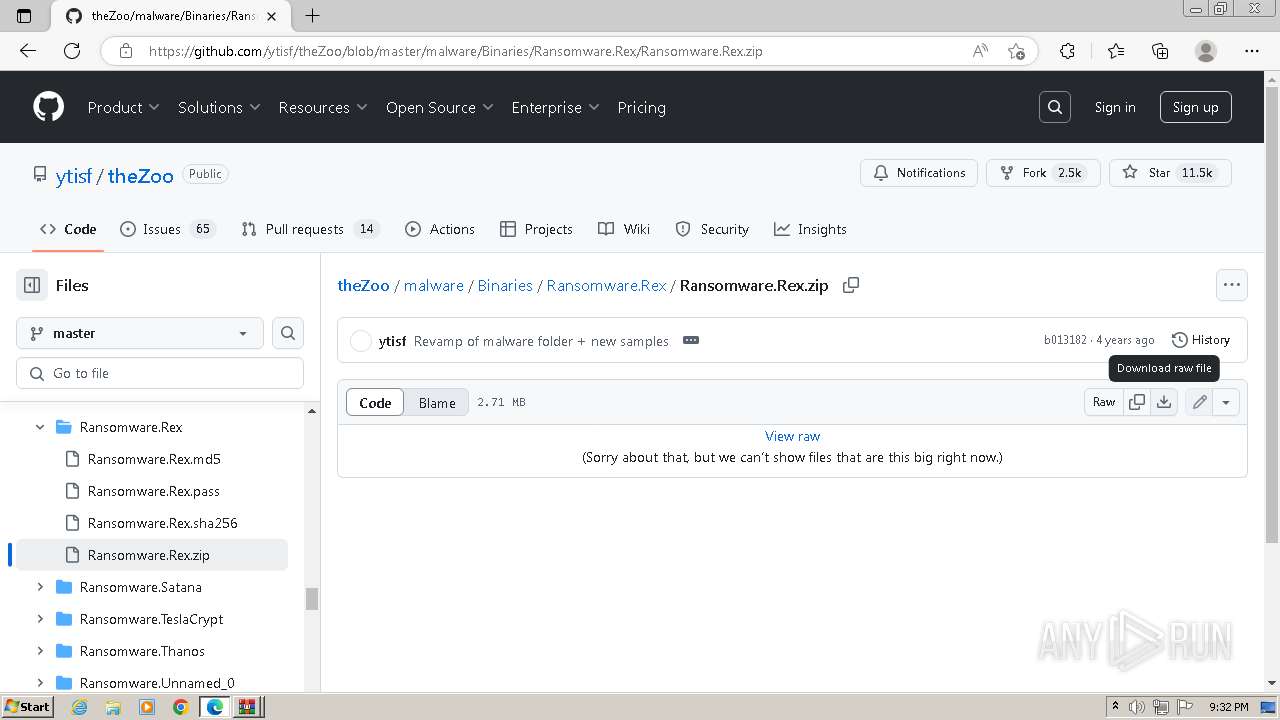Star the theZoo repository
Viewport: 1280px width, 720px height.
[x=1170, y=173]
